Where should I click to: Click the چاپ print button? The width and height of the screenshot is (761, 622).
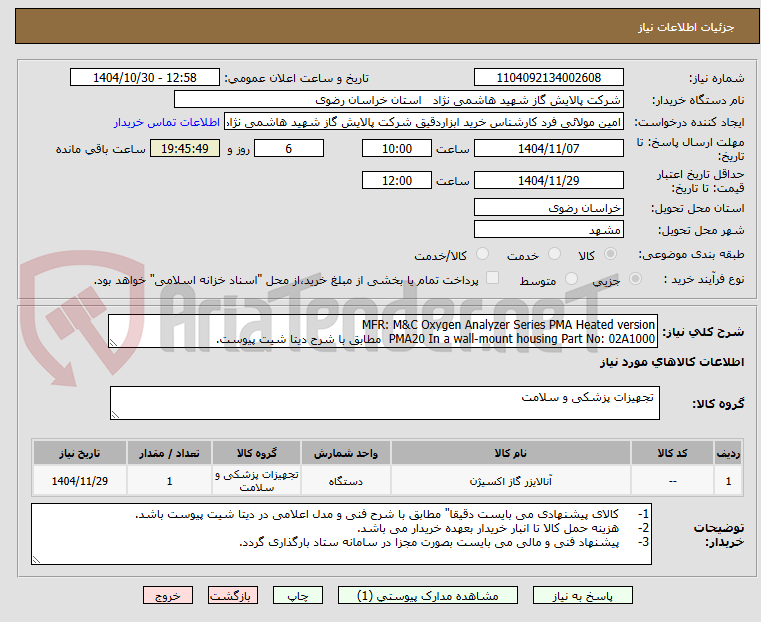click(x=298, y=595)
